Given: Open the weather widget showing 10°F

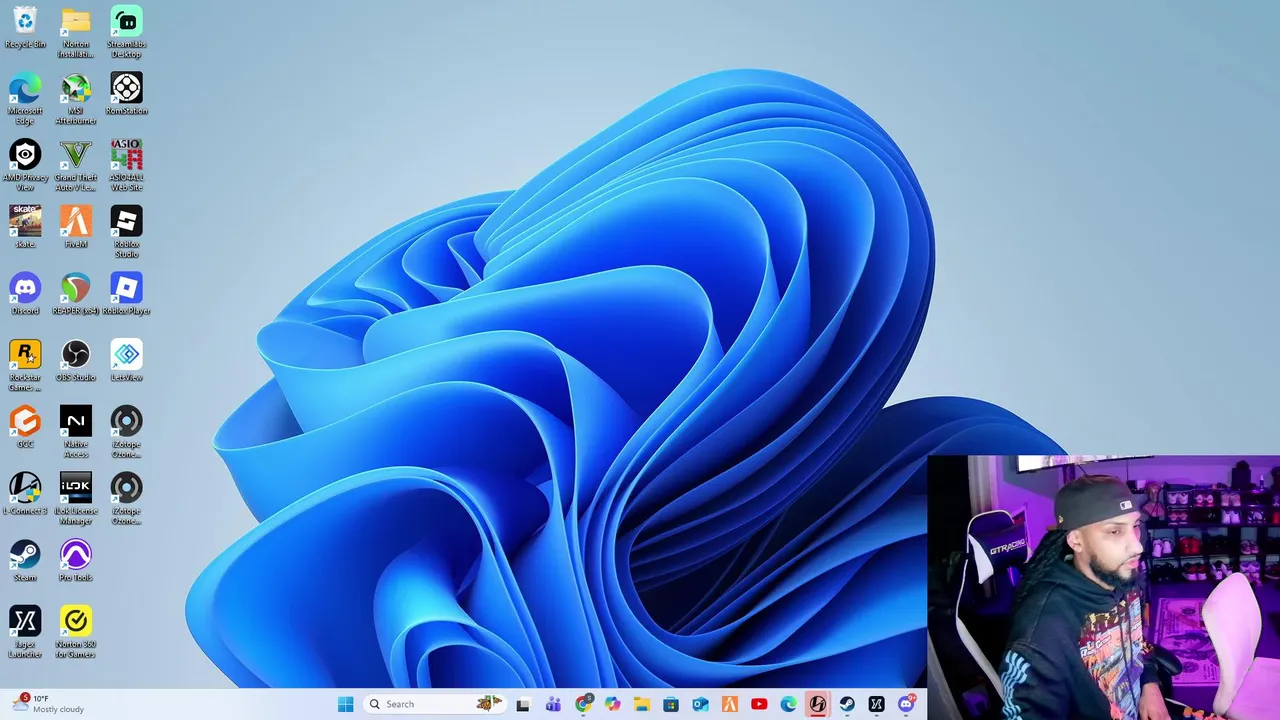Looking at the screenshot, I should coord(48,704).
